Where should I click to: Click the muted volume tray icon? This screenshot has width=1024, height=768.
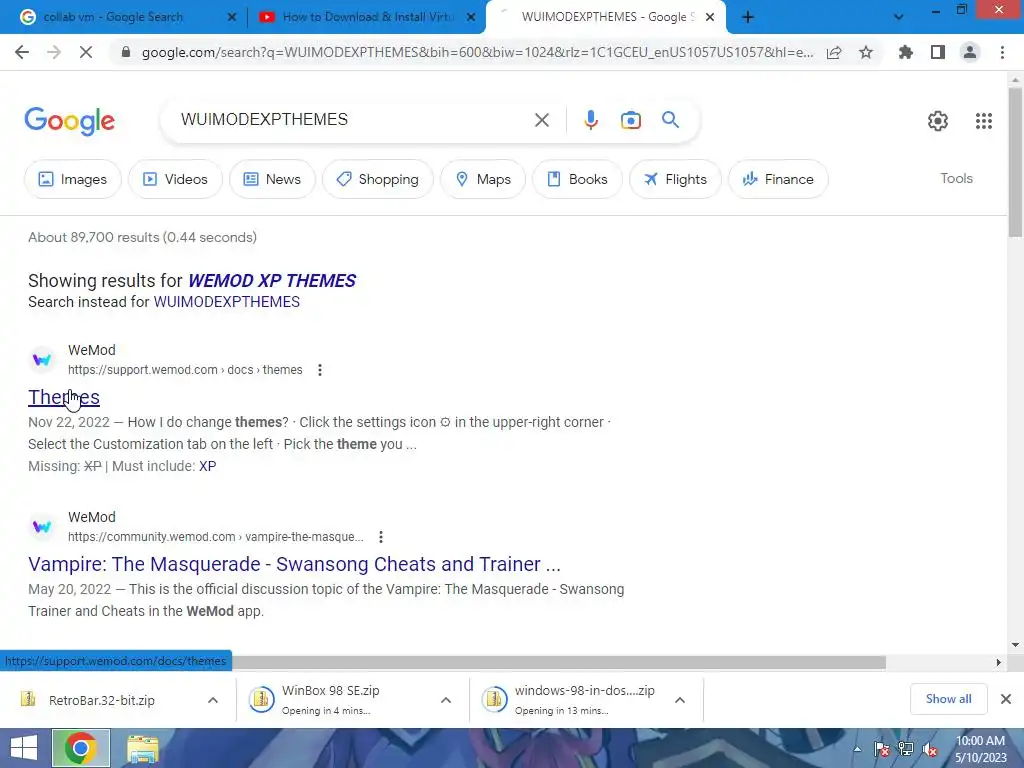pyautogui.click(x=930, y=749)
